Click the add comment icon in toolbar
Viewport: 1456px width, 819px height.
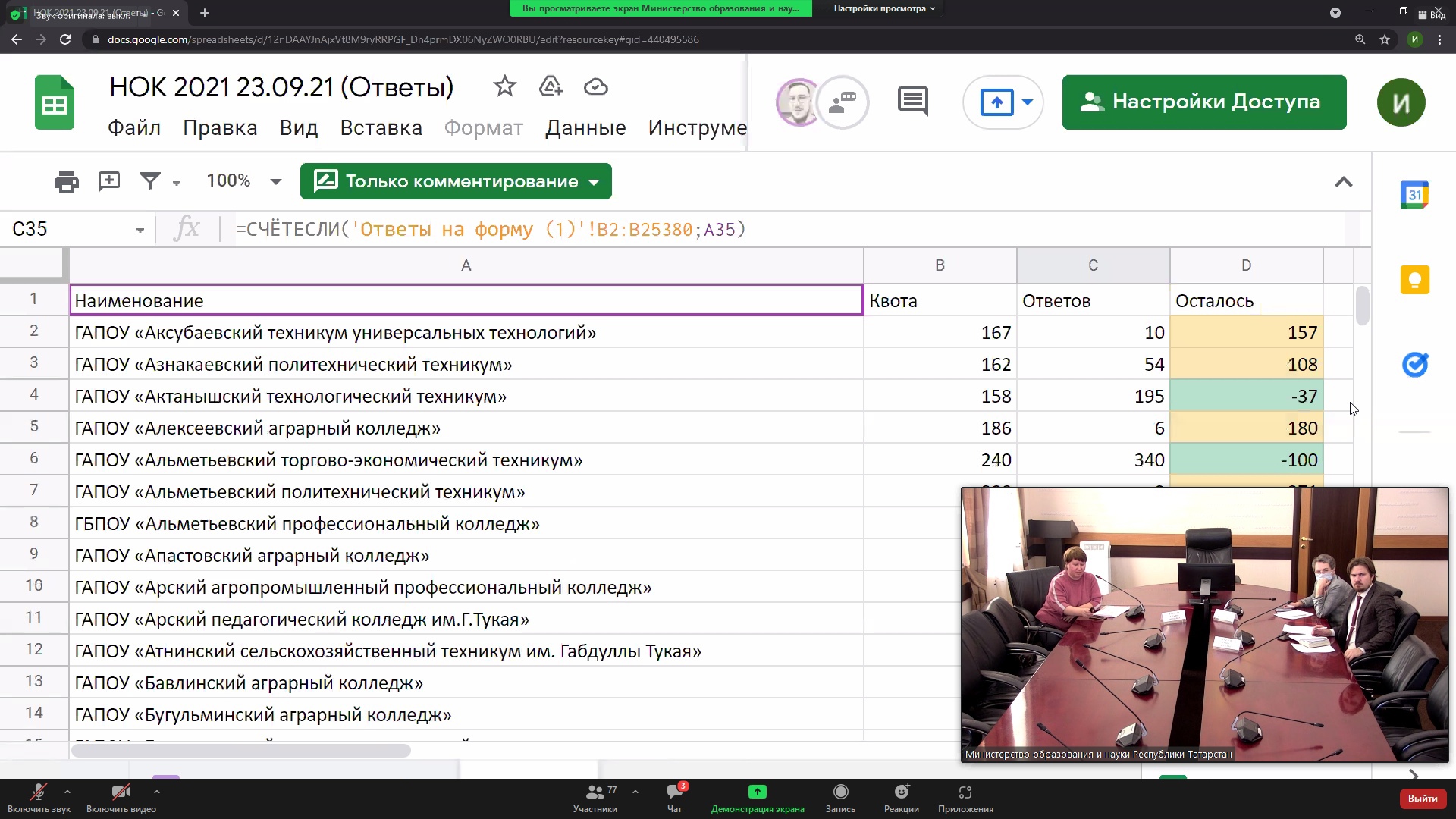(109, 181)
